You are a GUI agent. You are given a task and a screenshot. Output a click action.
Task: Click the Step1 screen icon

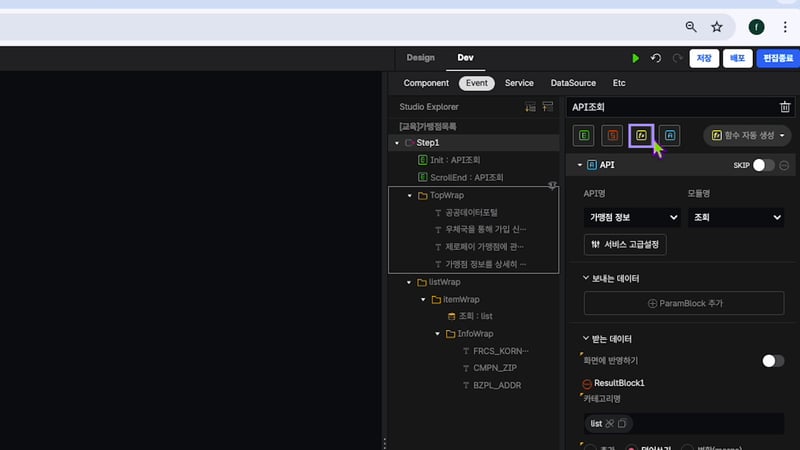tap(409, 143)
